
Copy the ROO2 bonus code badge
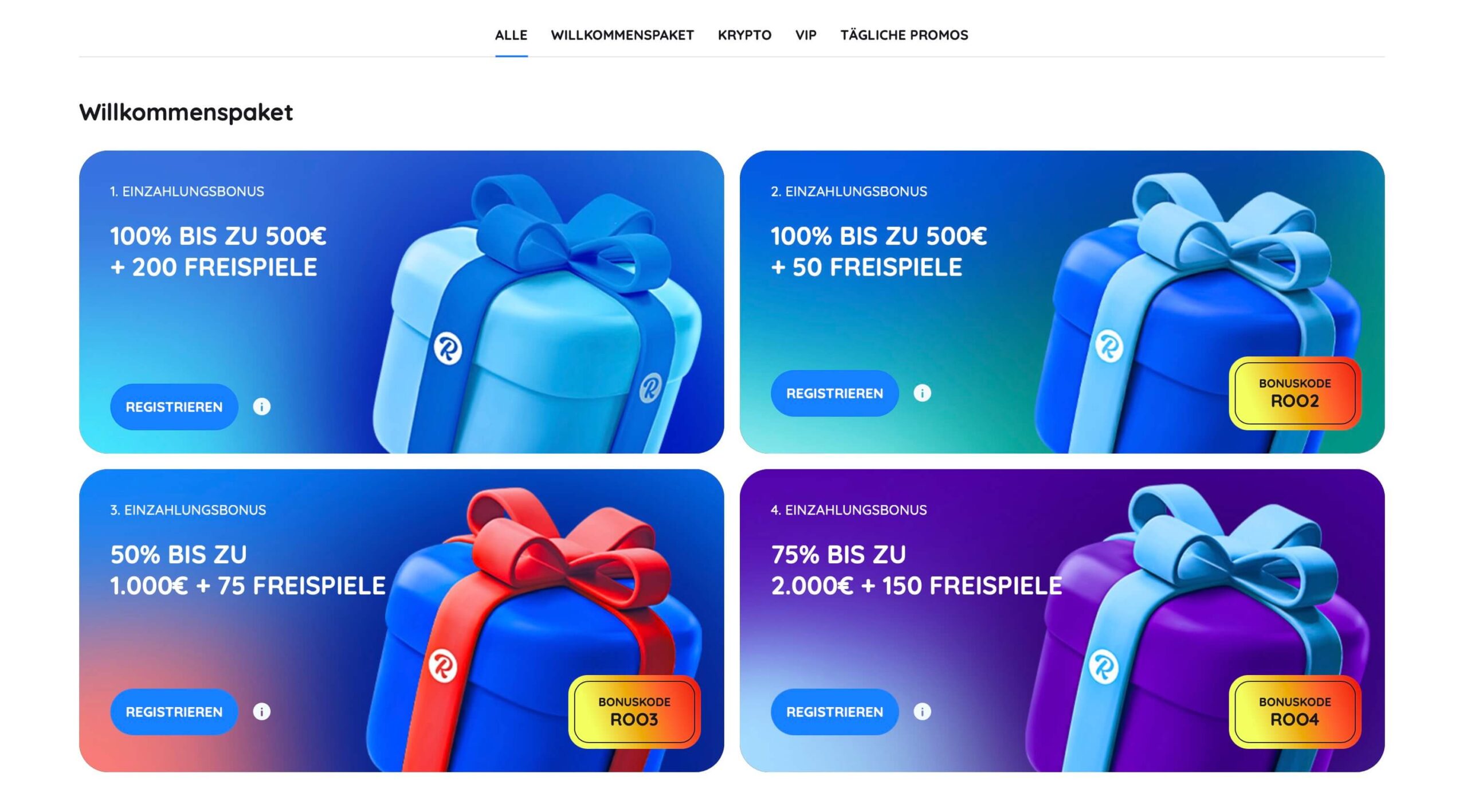1295,393
